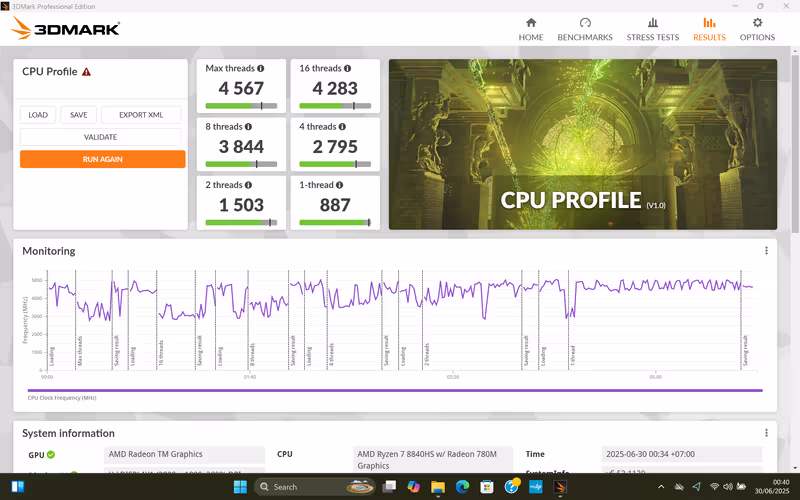Screen dimensions: 800x500
Task: Open the Stress Tests tab
Action: [652, 29]
